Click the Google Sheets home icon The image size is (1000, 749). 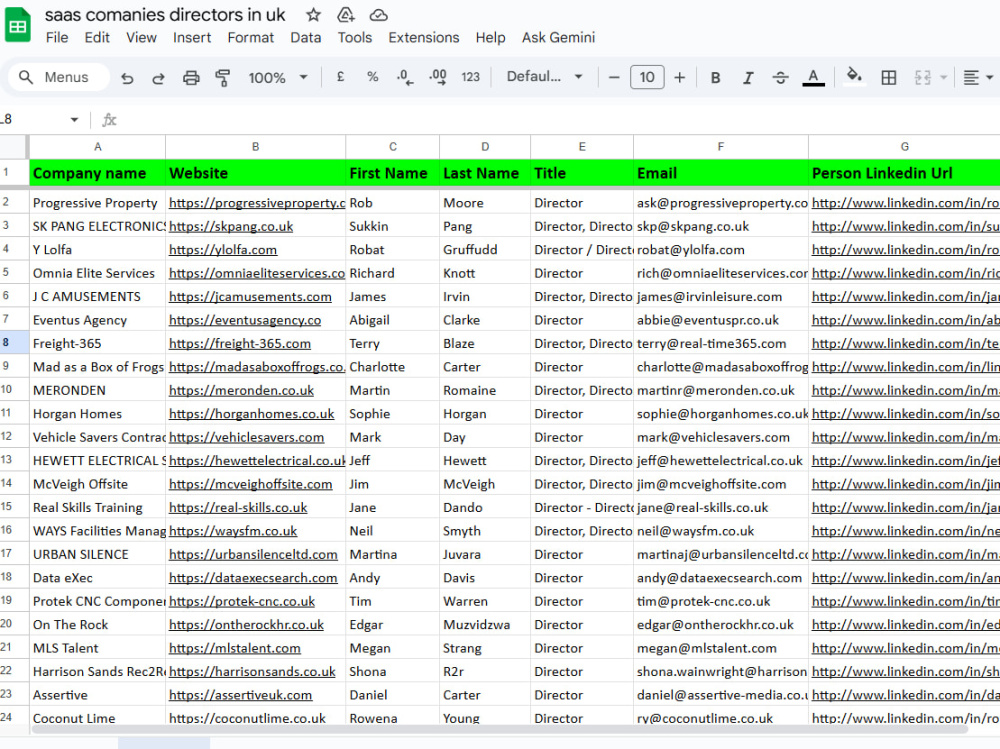coord(17,26)
